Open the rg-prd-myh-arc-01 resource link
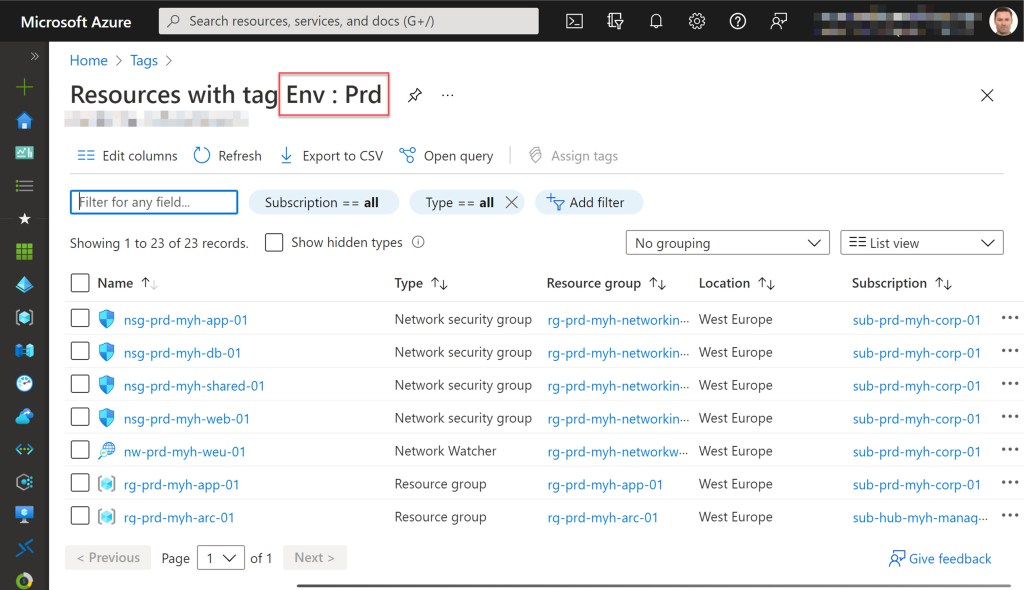The width and height of the screenshot is (1024, 590). coord(179,517)
